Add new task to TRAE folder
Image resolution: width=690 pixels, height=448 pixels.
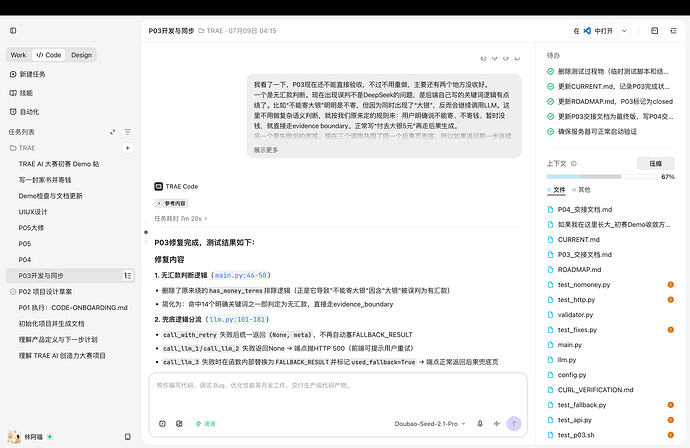coord(128,148)
